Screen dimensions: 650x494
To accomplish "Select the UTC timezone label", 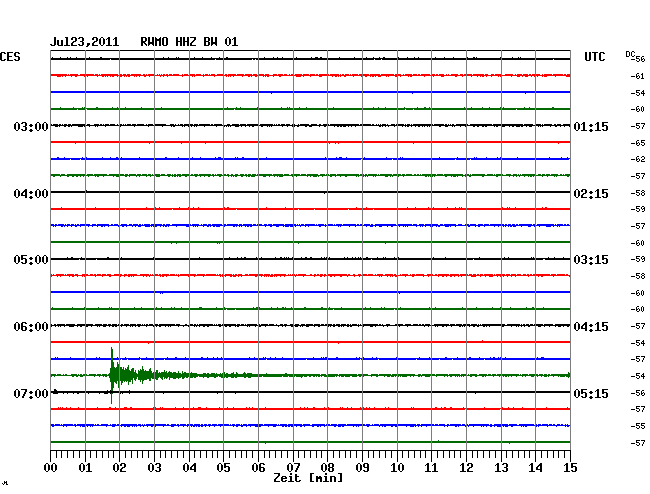I will [594, 57].
